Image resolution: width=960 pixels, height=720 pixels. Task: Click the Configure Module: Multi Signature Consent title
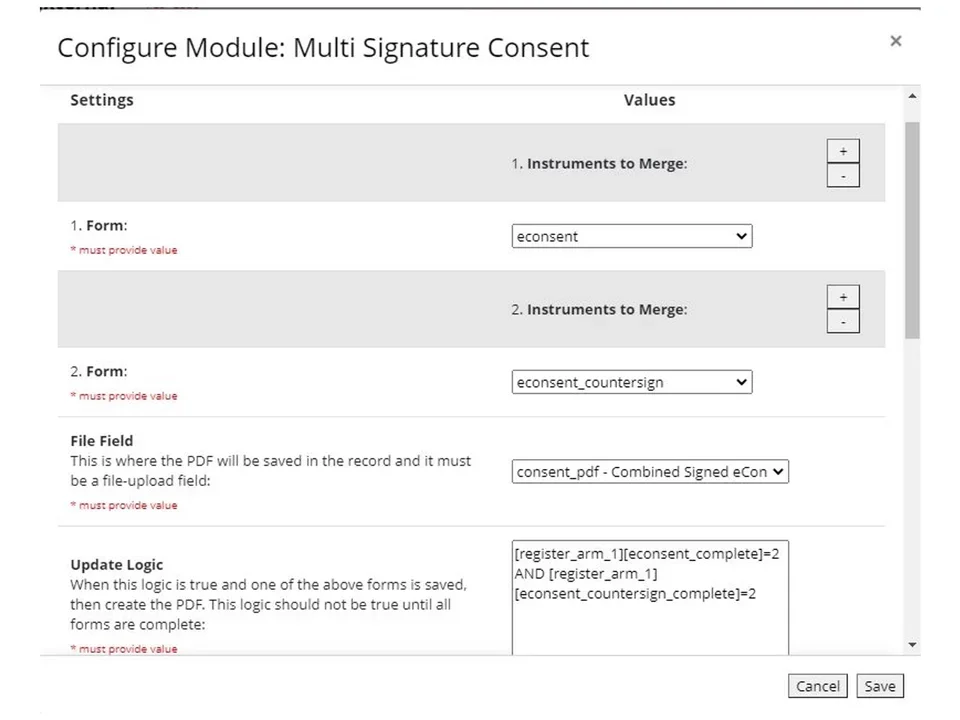(x=323, y=47)
